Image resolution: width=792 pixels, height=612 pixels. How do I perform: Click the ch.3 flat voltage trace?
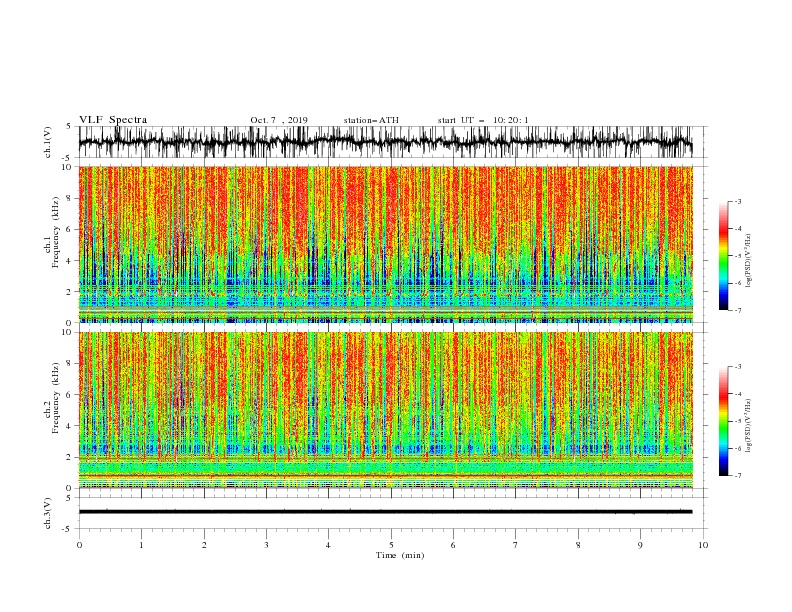click(x=385, y=512)
